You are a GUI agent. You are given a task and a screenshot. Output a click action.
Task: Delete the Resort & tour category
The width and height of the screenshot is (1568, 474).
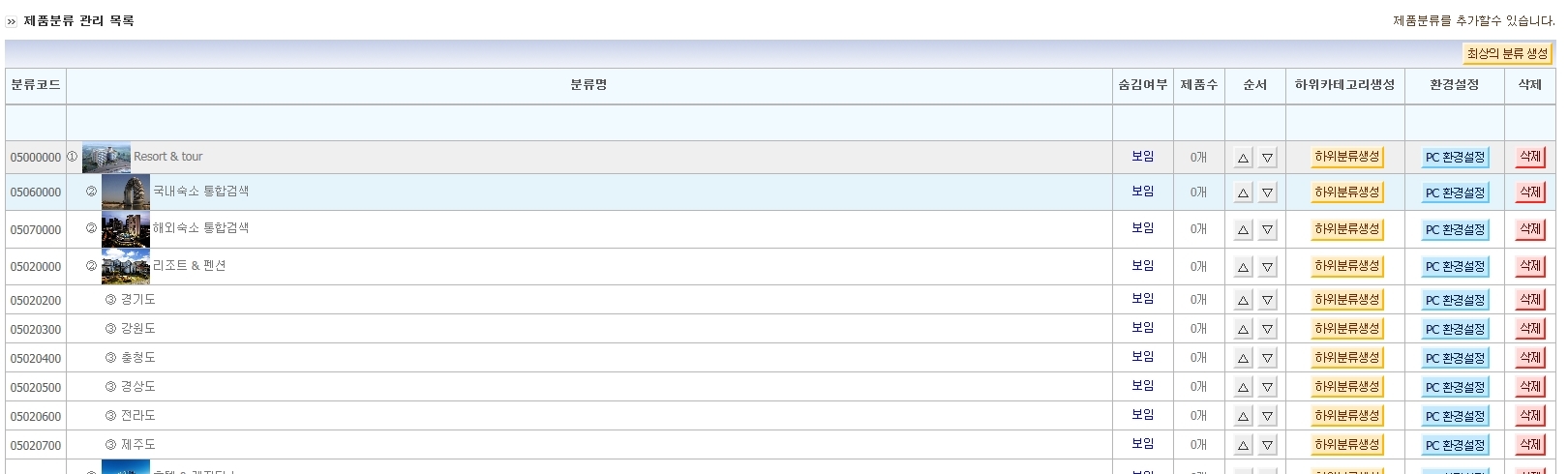[x=1530, y=157]
